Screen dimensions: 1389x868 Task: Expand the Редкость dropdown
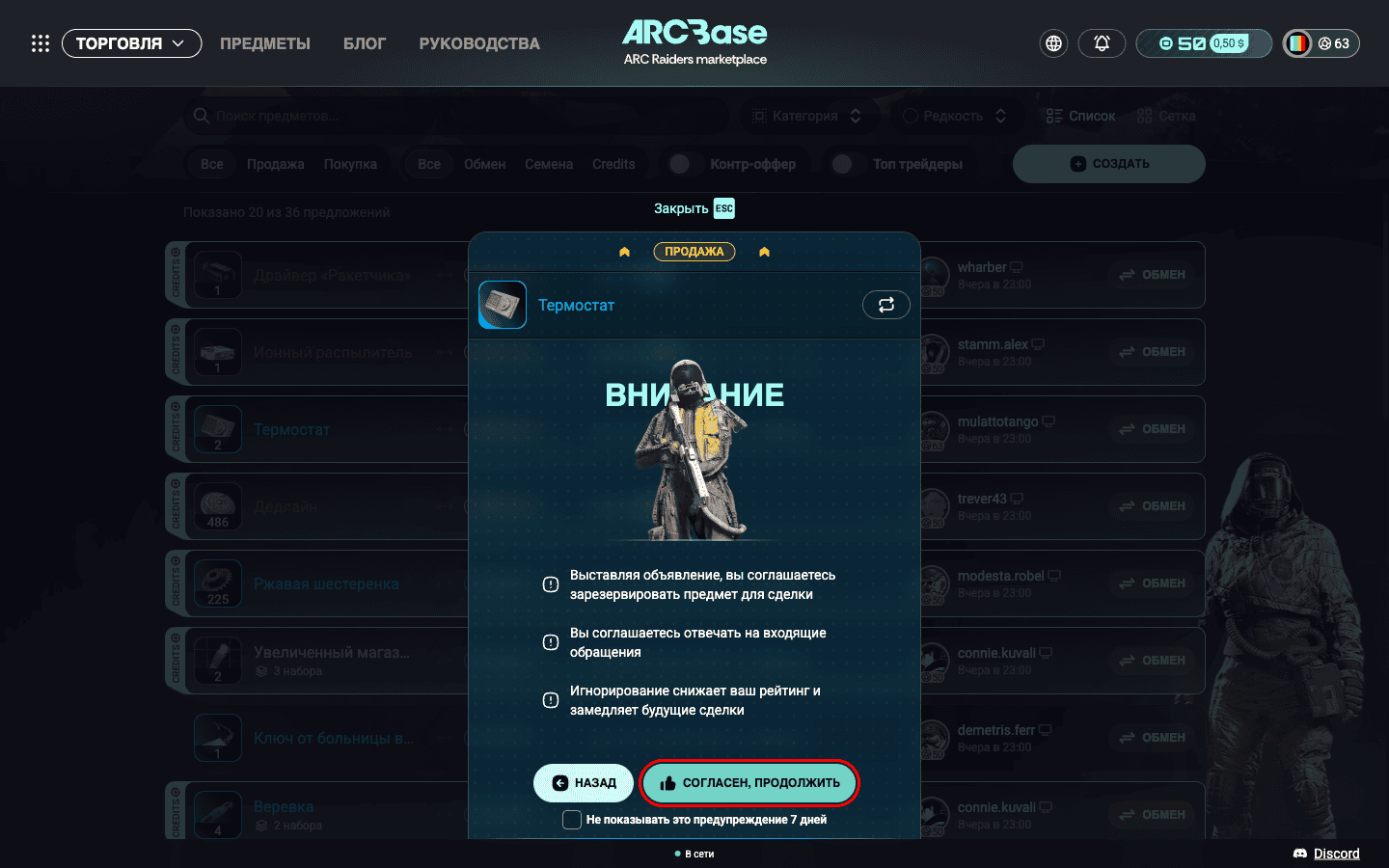click(954, 116)
